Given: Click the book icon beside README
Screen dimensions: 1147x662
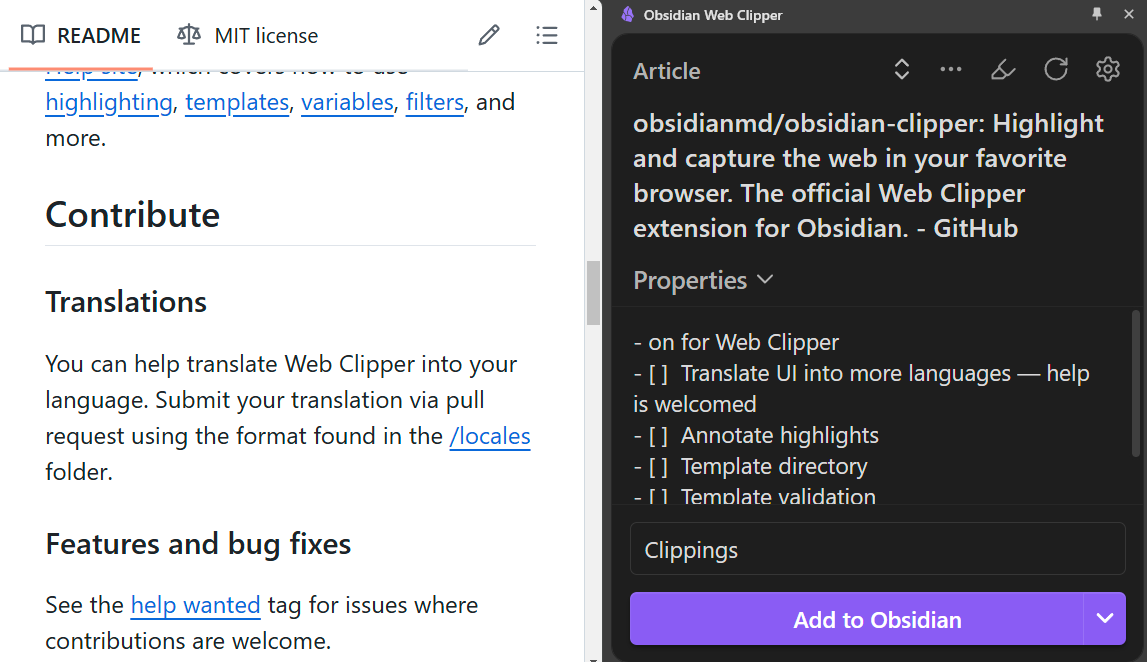Looking at the screenshot, I should [x=32, y=34].
